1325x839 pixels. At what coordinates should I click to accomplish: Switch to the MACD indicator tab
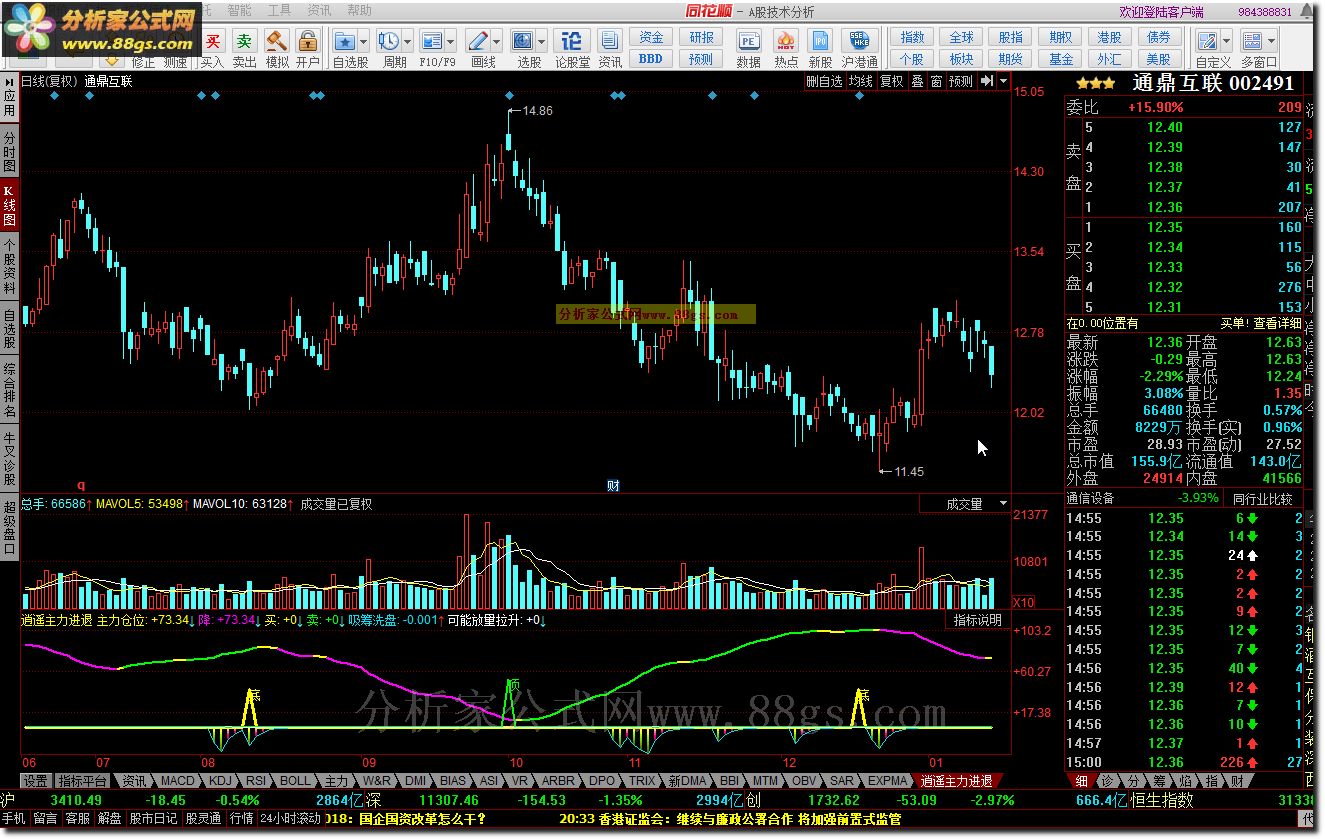(178, 780)
